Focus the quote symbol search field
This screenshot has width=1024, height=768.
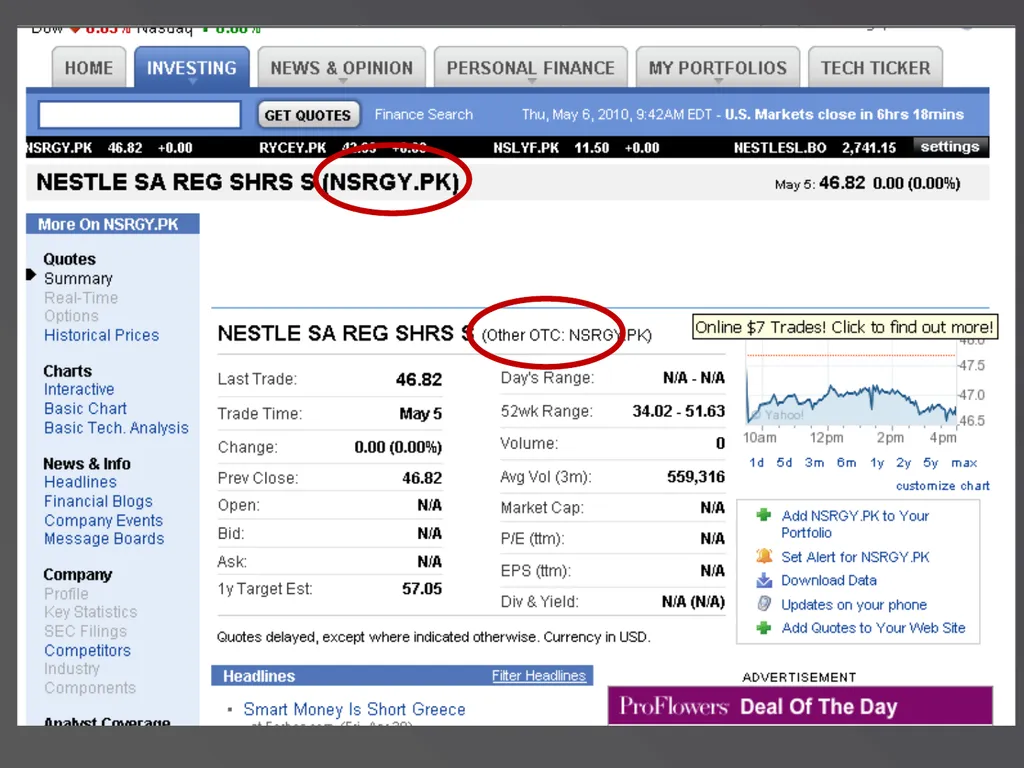coord(140,115)
